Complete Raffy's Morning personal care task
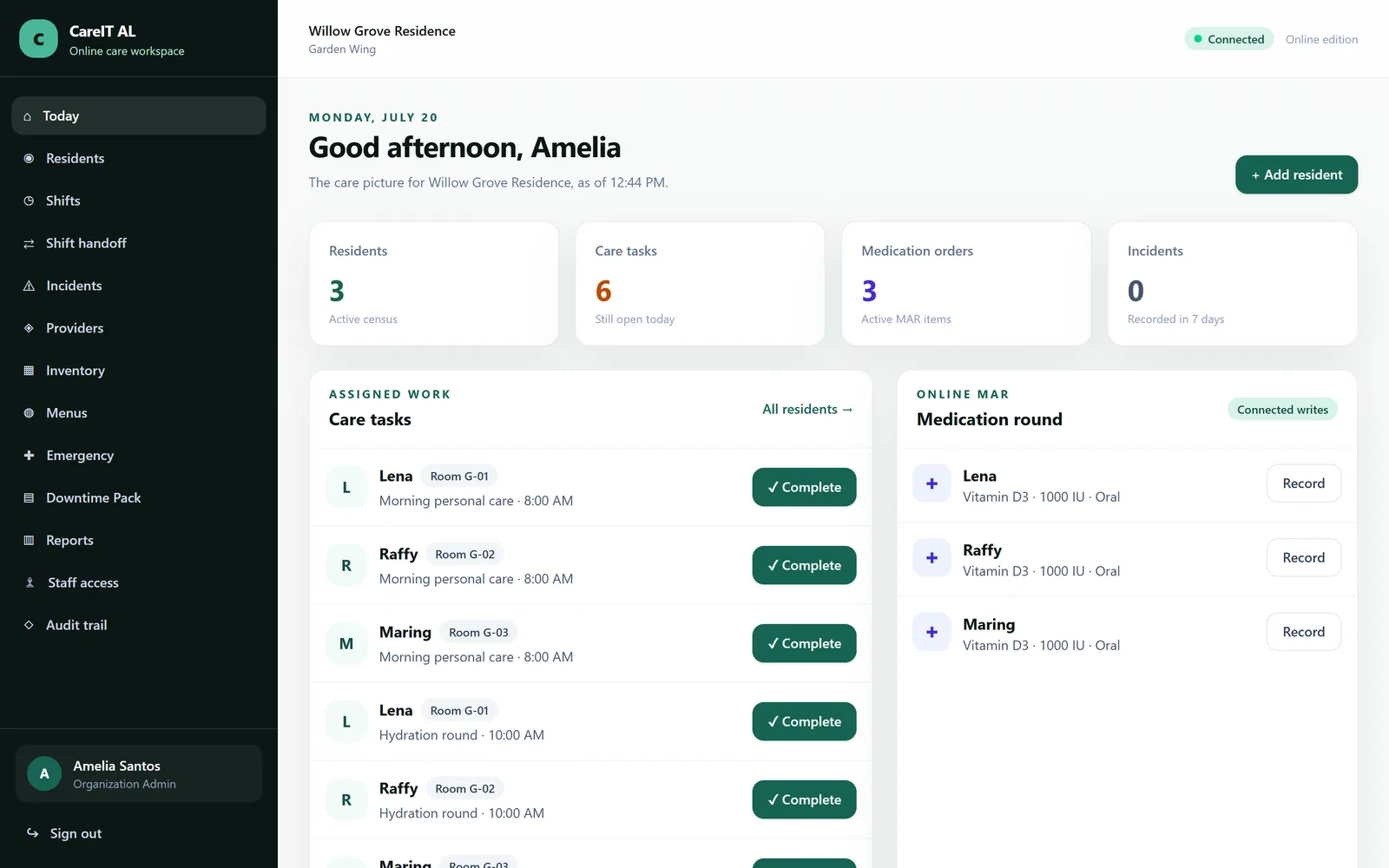 (x=804, y=565)
